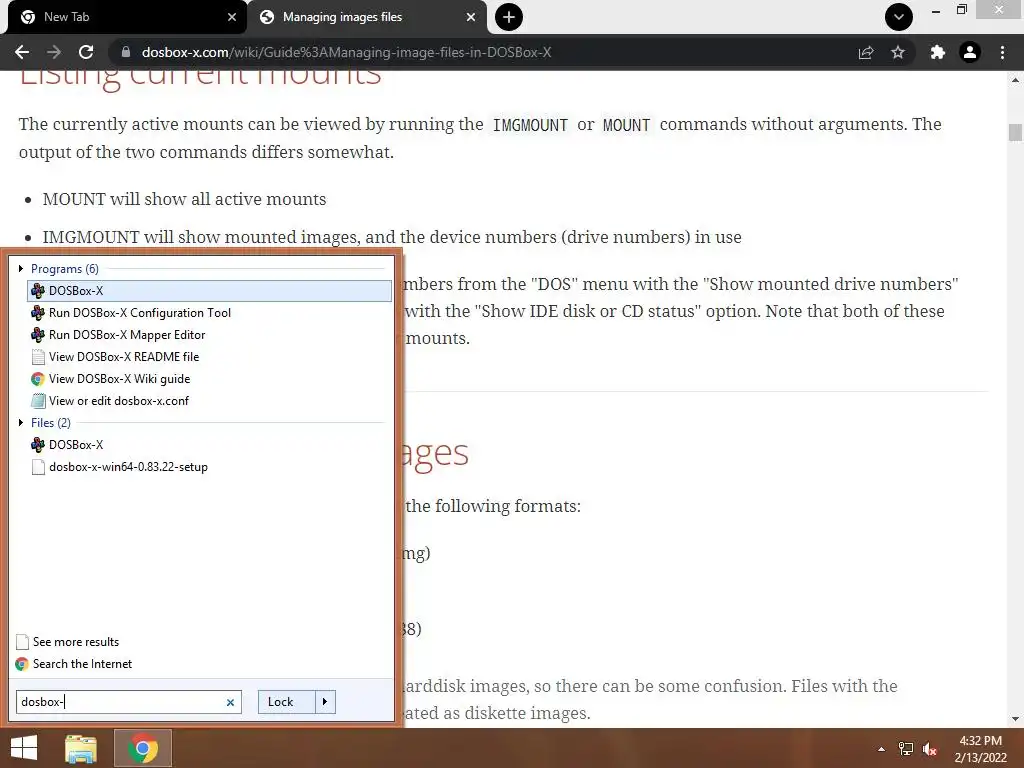Bookmark this page with star
1024x768 pixels.
click(898, 52)
